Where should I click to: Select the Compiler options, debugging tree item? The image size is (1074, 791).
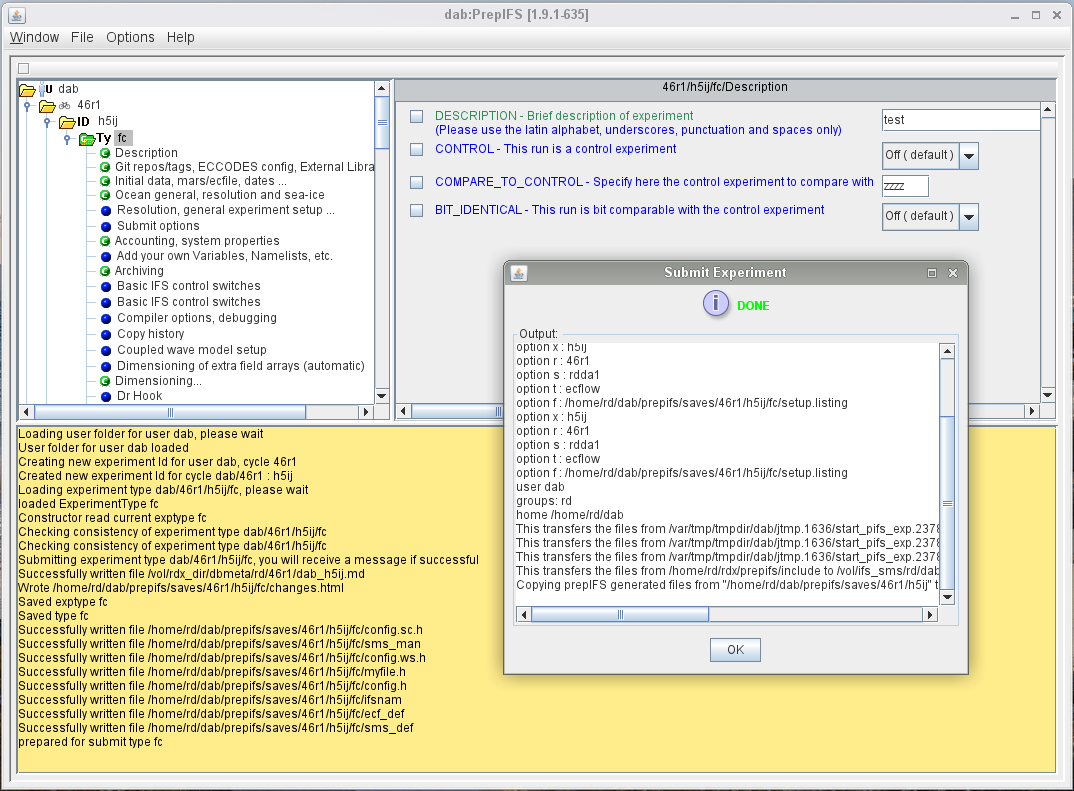tap(197, 318)
